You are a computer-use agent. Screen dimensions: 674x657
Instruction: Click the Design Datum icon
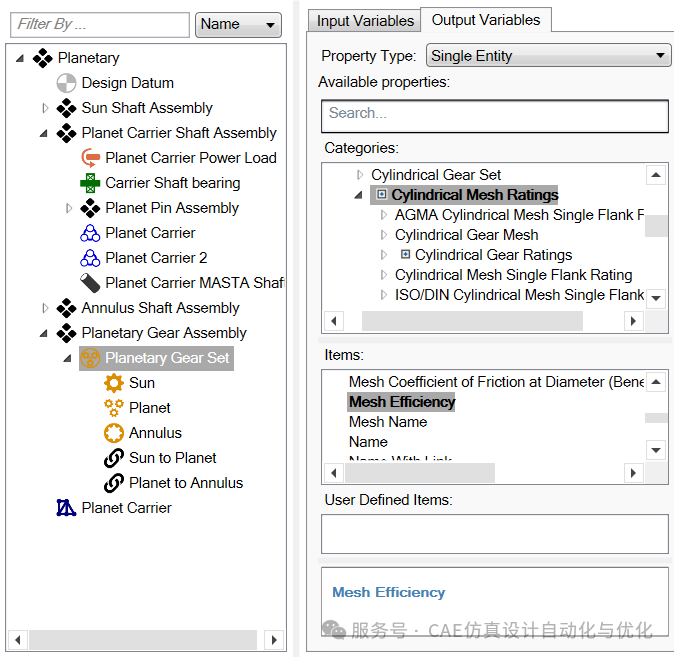[x=66, y=83]
